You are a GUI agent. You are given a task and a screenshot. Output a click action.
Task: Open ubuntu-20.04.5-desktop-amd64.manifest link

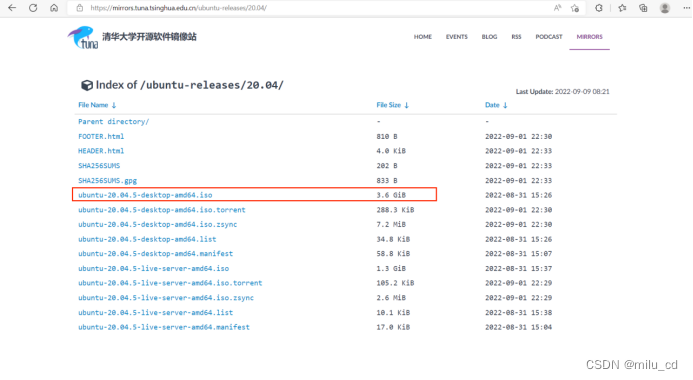coord(156,254)
